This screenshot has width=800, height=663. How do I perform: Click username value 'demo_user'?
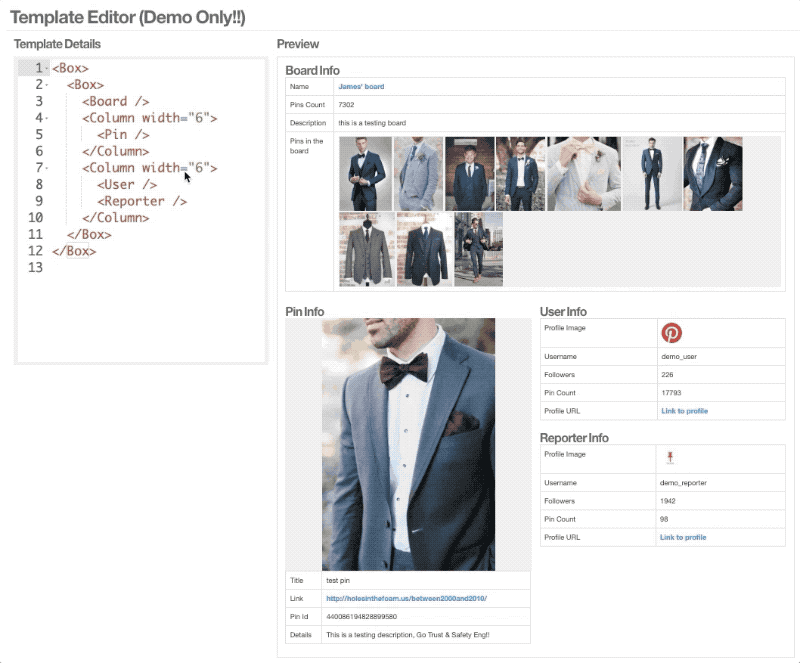679,356
